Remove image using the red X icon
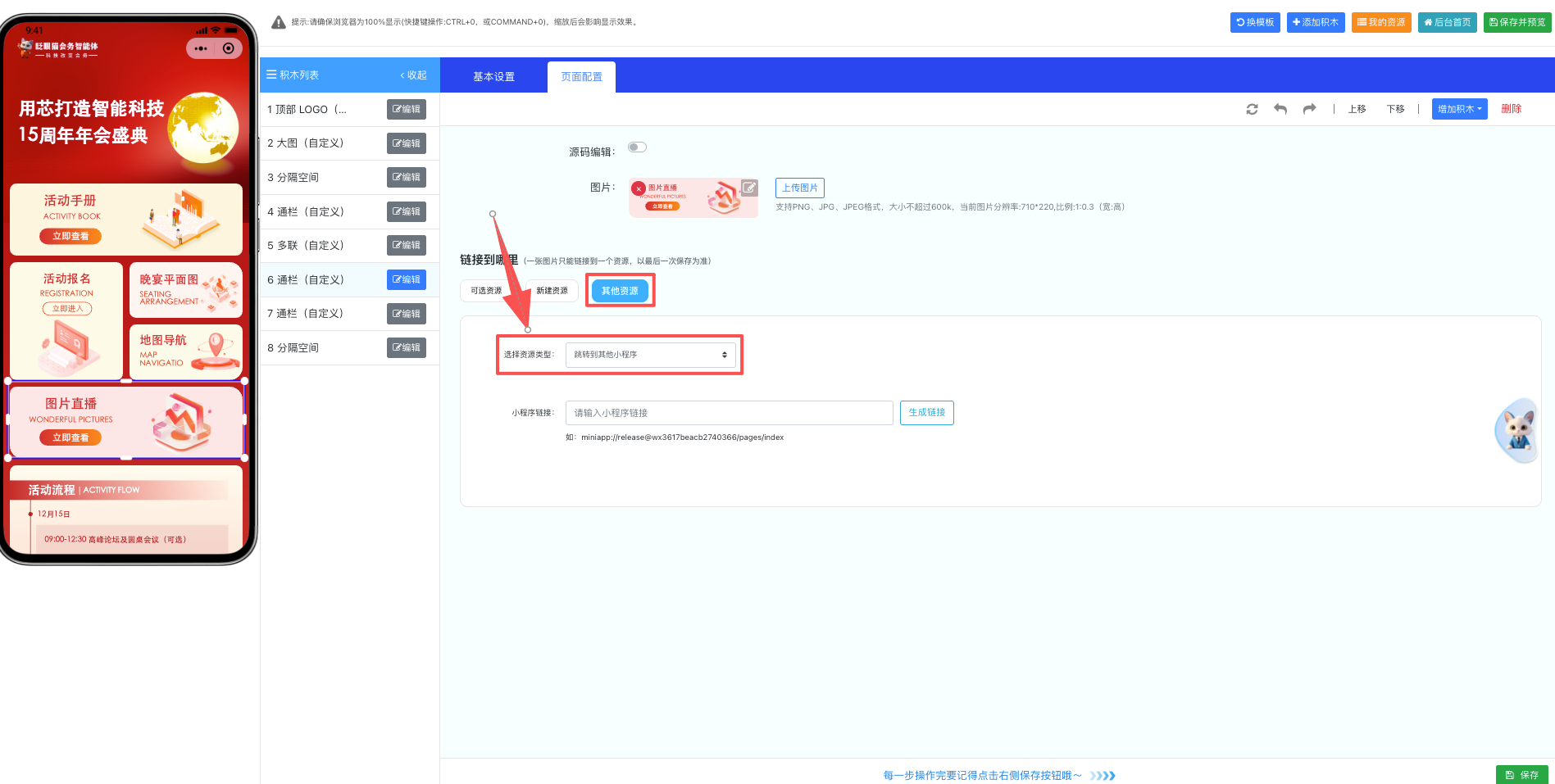Image resolution: width=1555 pixels, height=784 pixels. point(639,188)
